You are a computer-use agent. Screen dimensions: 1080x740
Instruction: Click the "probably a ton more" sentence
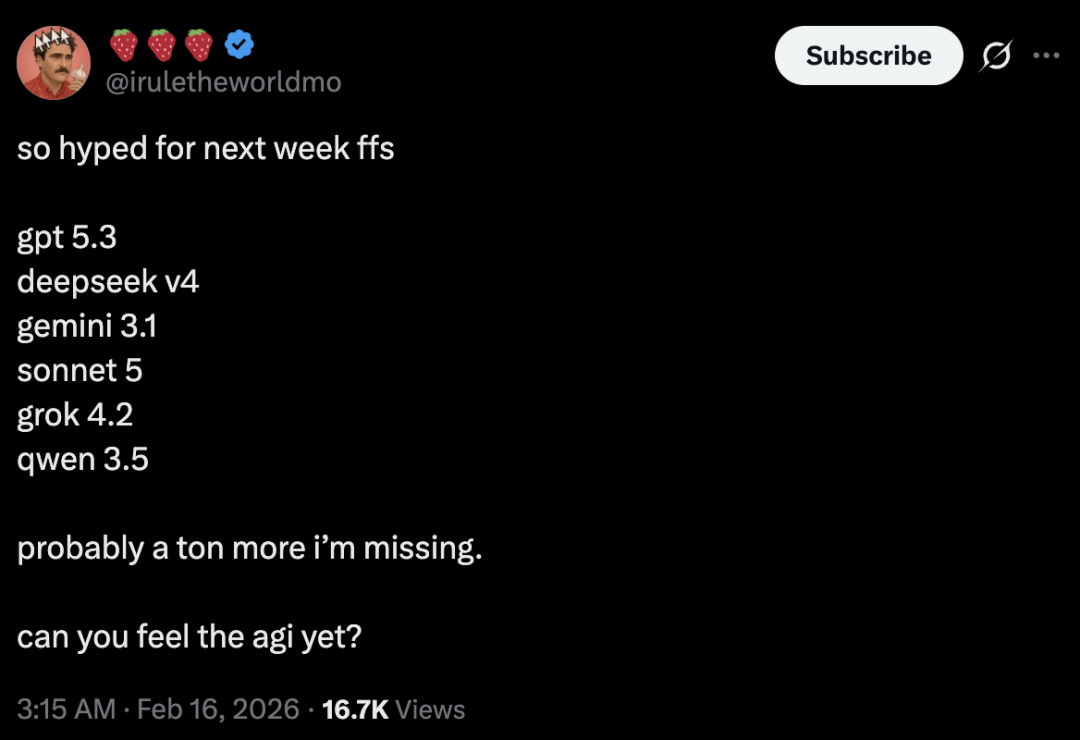click(x=250, y=548)
